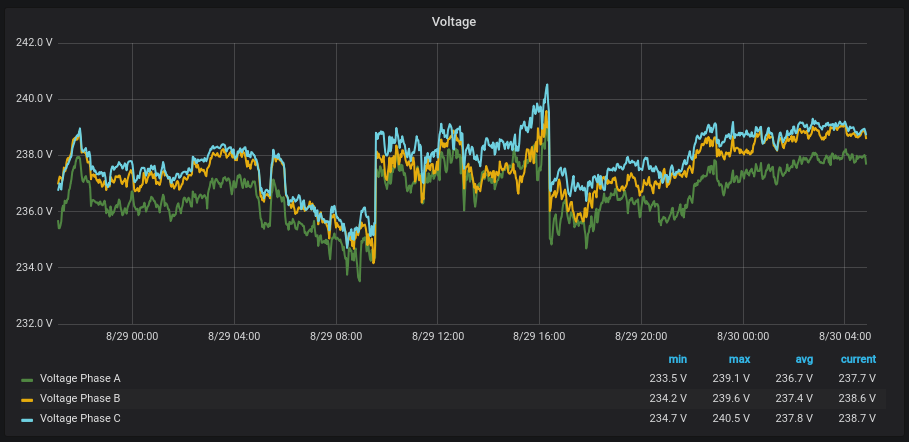Click the 240.0 V y-axis label

[35, 99]
